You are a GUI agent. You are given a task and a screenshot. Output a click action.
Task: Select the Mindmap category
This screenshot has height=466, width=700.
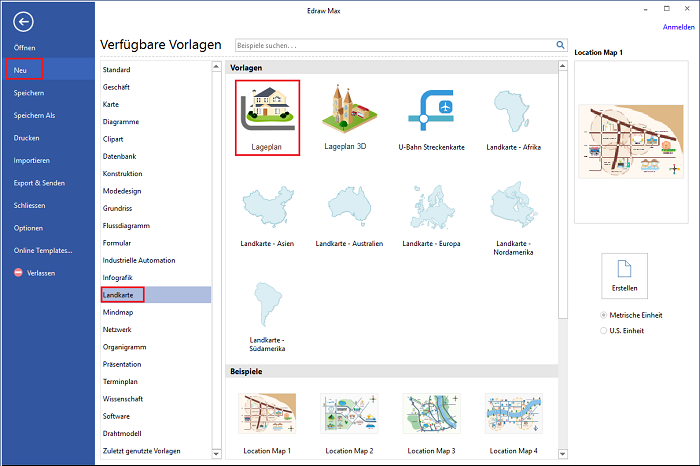(x=118, y=312)
